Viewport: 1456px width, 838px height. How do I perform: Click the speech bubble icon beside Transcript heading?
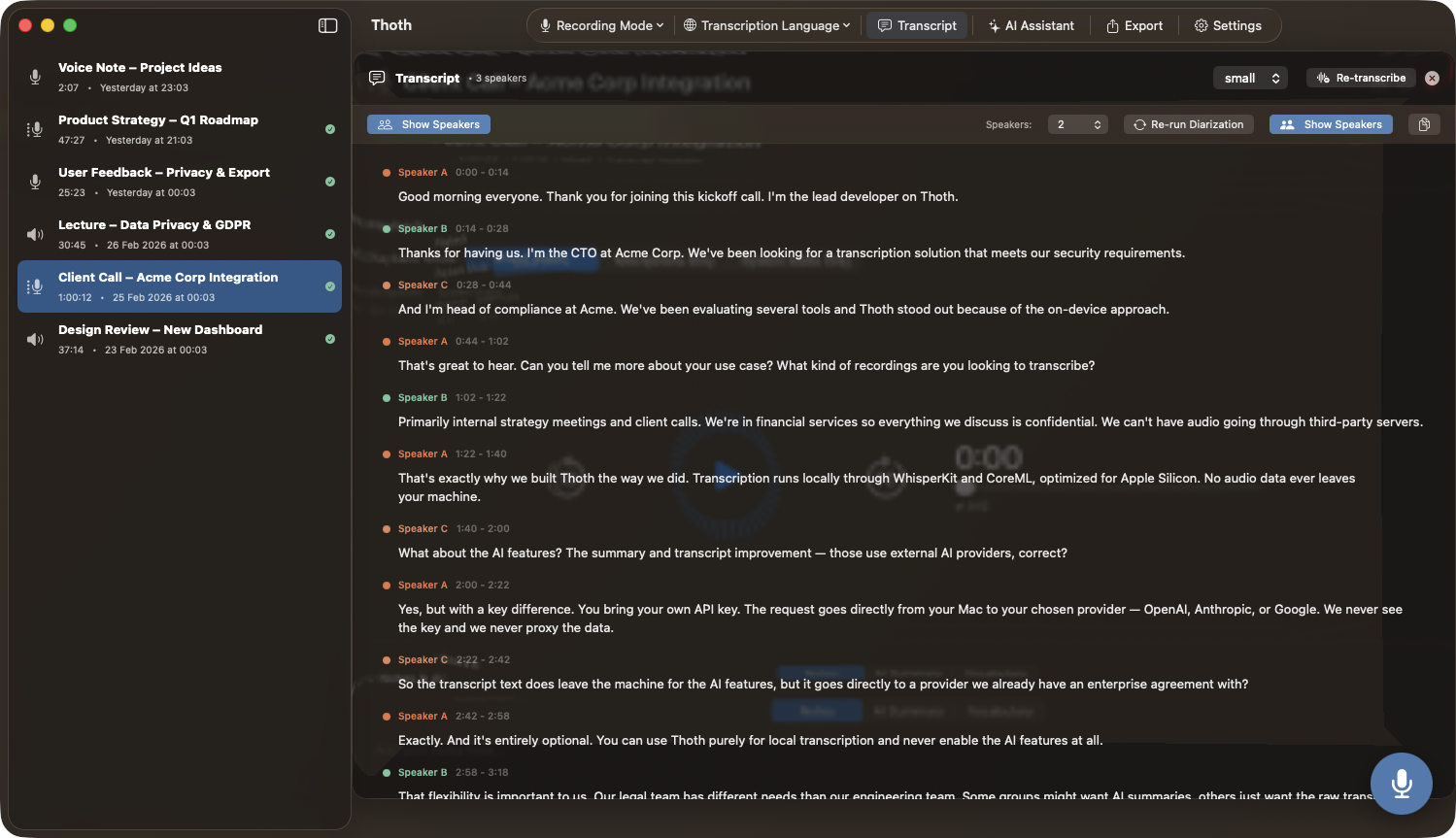377,78
